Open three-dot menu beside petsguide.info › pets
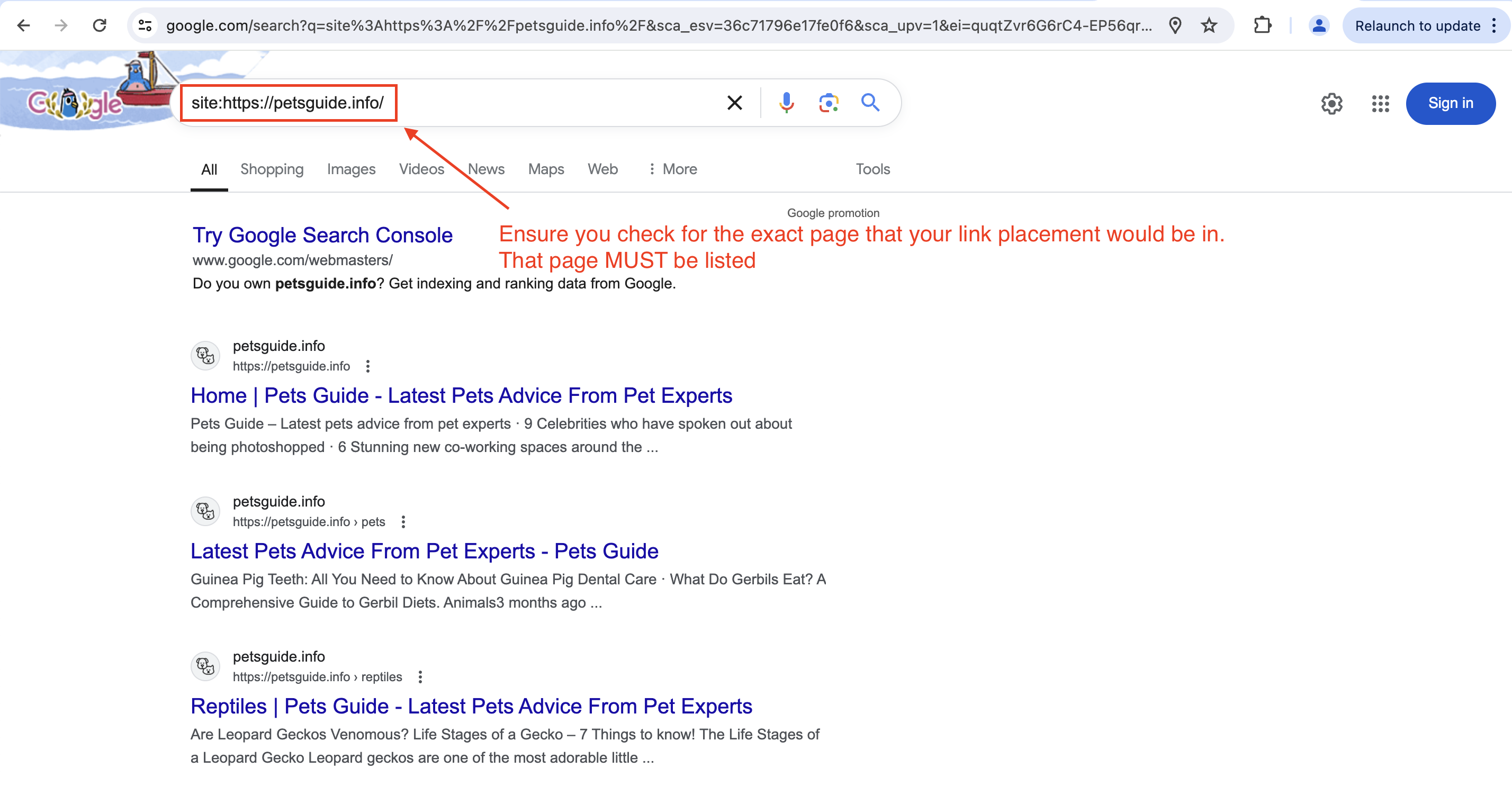 (x=403, y=521)
